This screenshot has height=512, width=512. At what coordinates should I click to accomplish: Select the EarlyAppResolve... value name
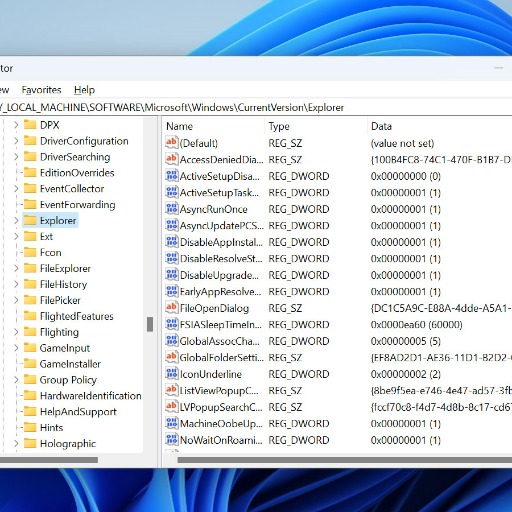point(220,292)
